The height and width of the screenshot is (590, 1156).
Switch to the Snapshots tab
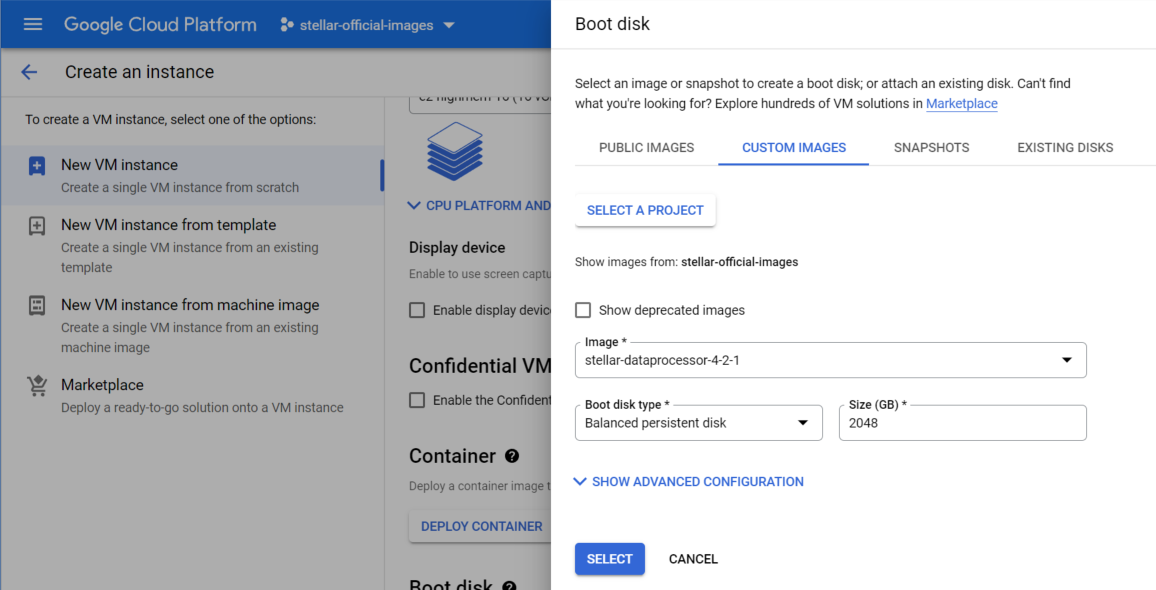click(x=931, y=147)
